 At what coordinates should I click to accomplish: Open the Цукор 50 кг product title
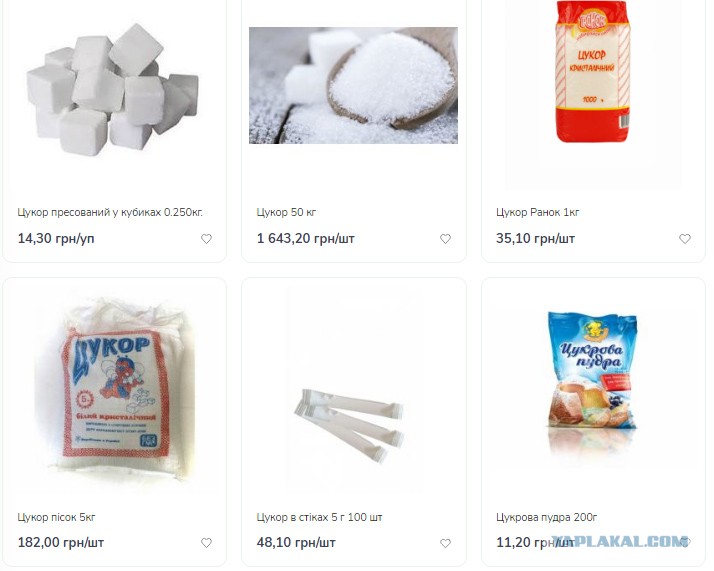click(x=286, y=212)
